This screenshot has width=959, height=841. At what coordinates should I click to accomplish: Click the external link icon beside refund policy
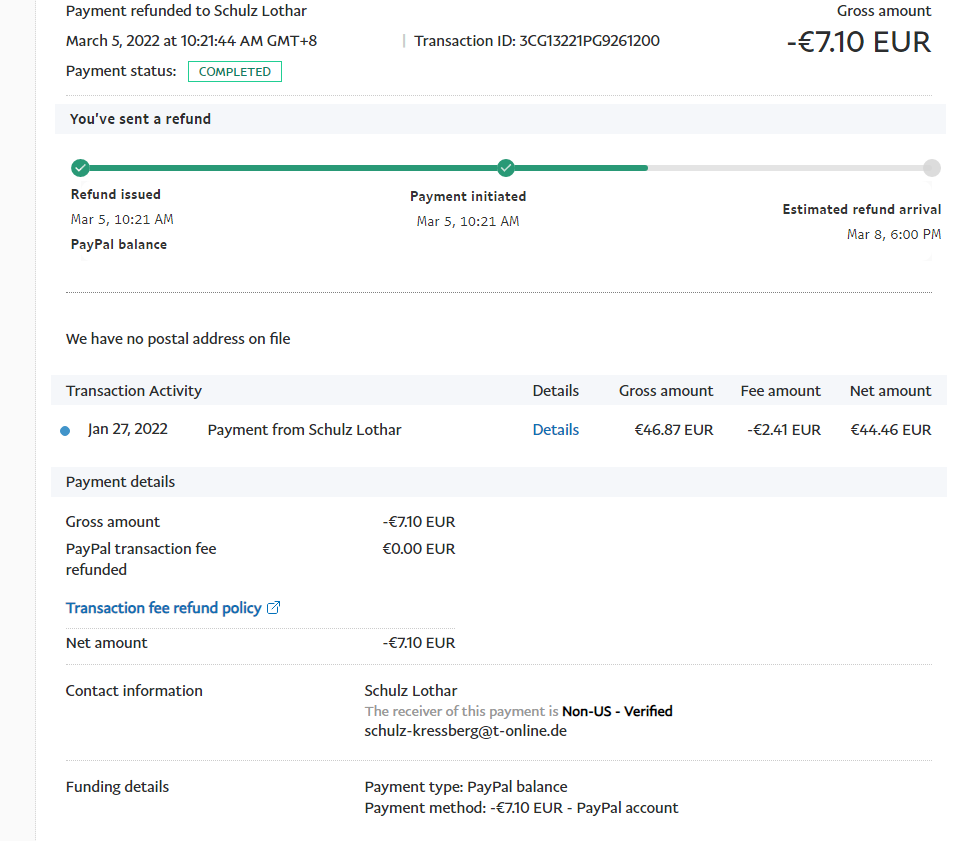(x=274, y=608)
